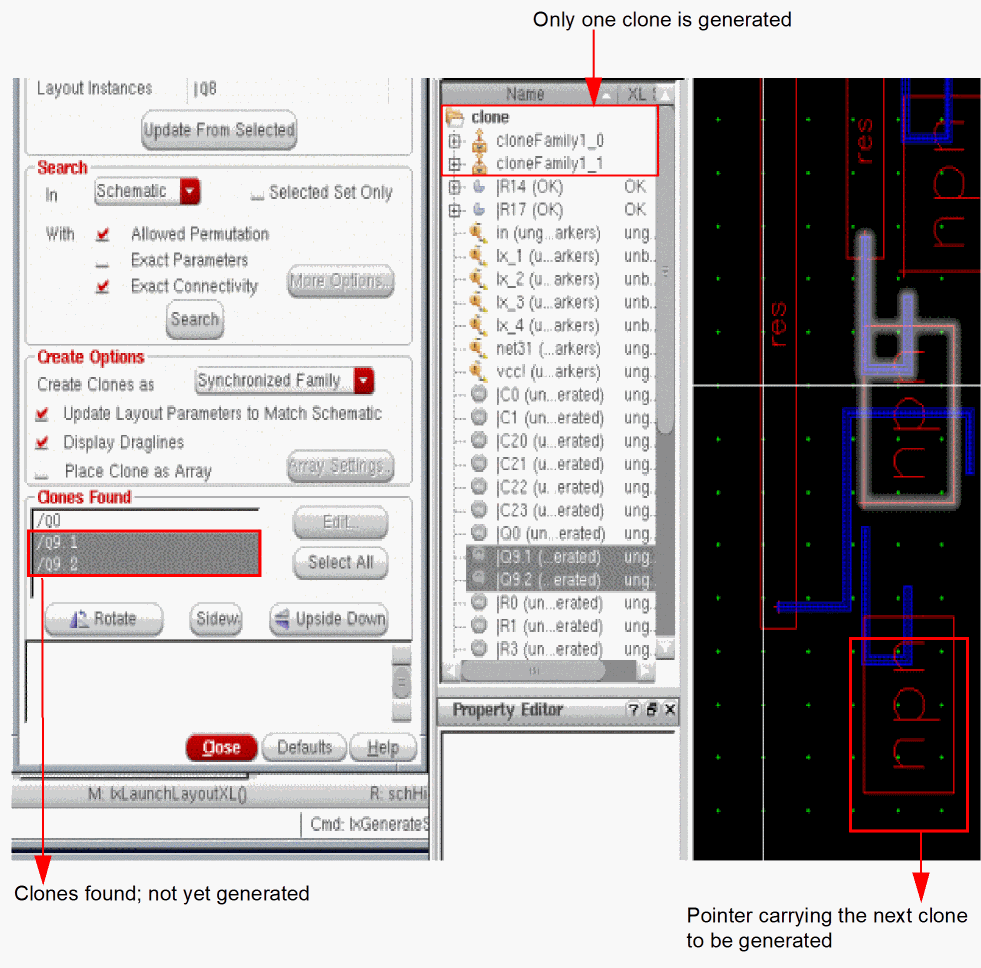Click the |C22 ungenerated instance icon
This screenshot has height=968, width=981.
479,486
